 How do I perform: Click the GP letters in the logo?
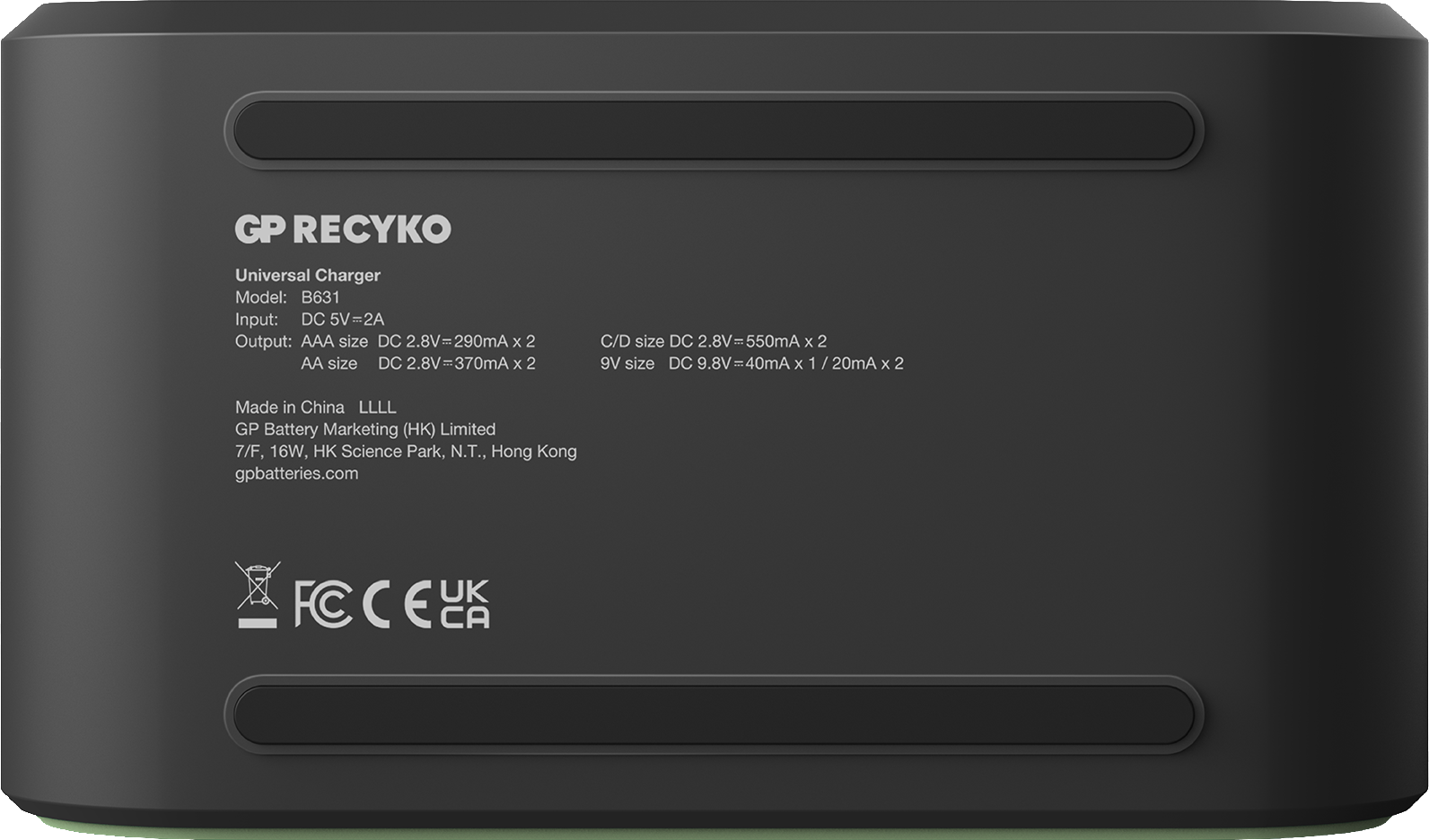[x=260, y=230]
